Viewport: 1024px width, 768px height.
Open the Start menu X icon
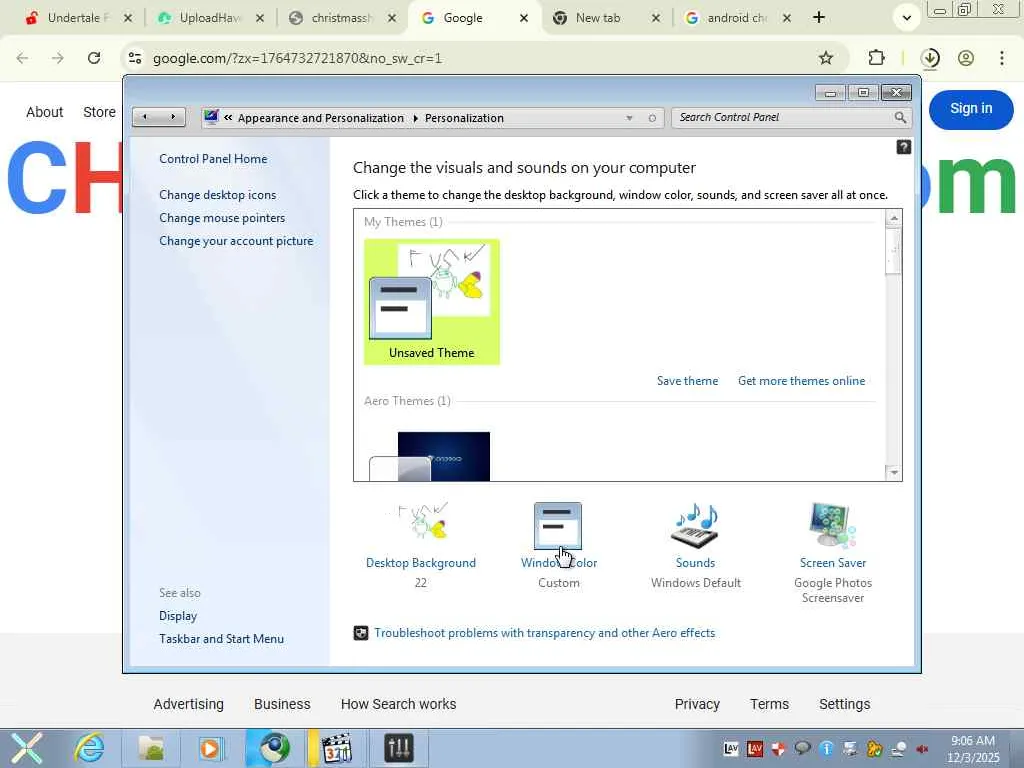coord(26,748)
